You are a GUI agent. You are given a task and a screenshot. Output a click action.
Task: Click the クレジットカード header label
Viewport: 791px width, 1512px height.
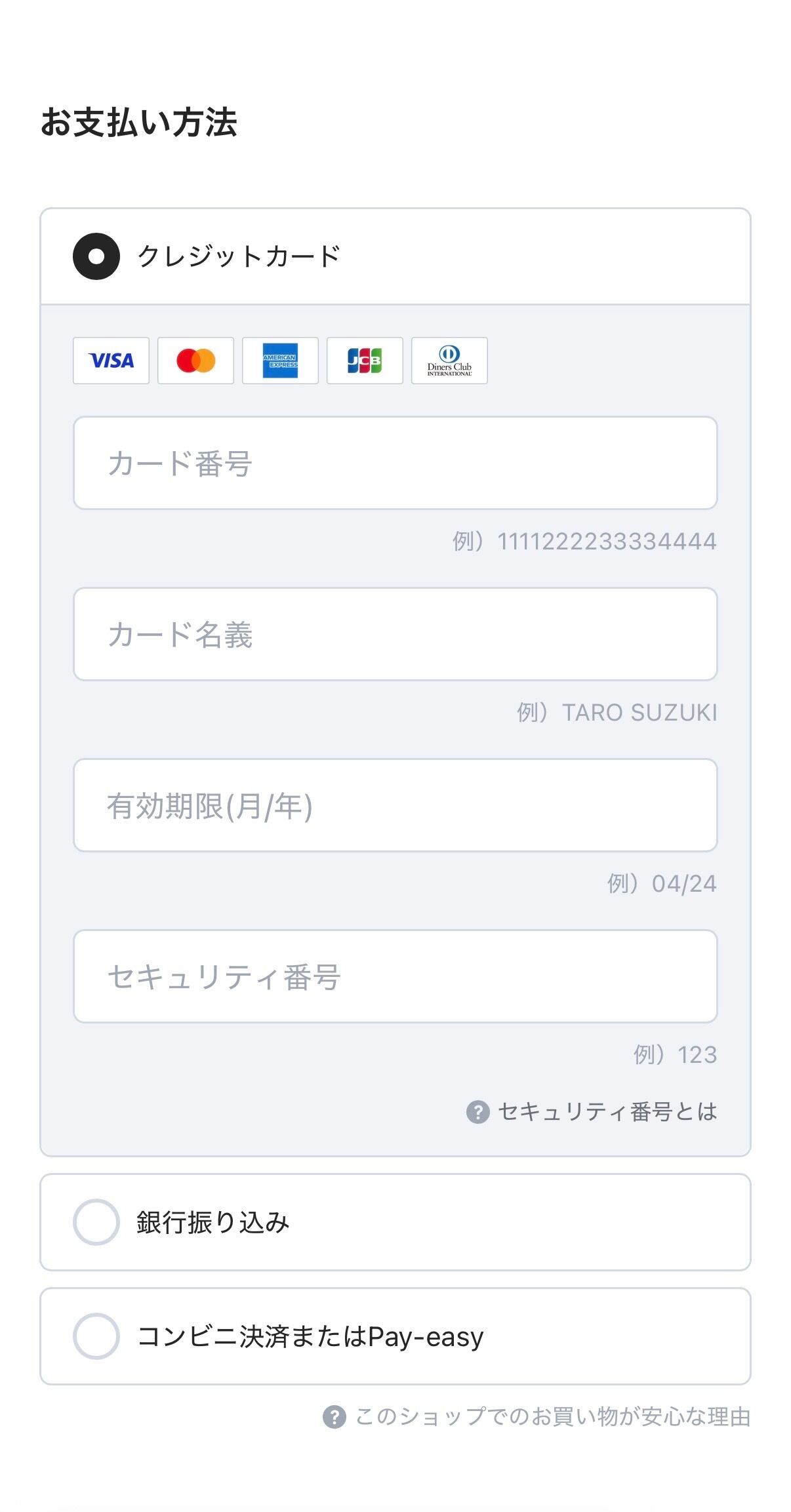coord(239,256)
